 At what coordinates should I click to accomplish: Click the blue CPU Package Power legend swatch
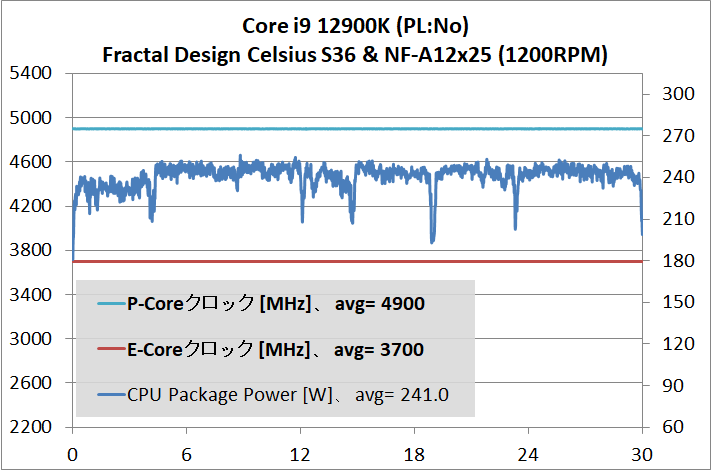click(111, 395)
